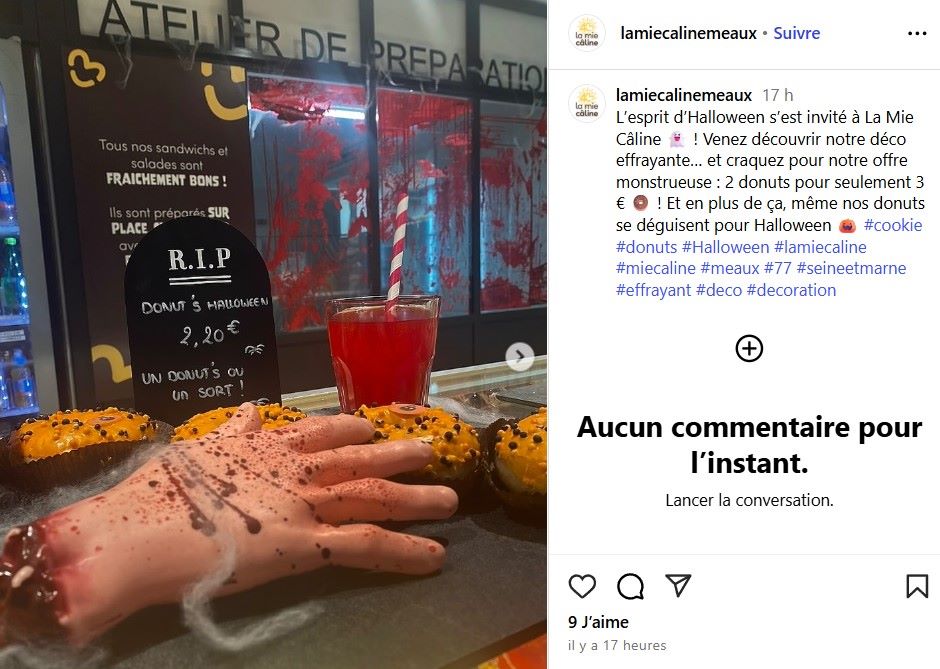Click the Halloween donut photo
Viewport: 940px width, 669px height.
point(273,334)
